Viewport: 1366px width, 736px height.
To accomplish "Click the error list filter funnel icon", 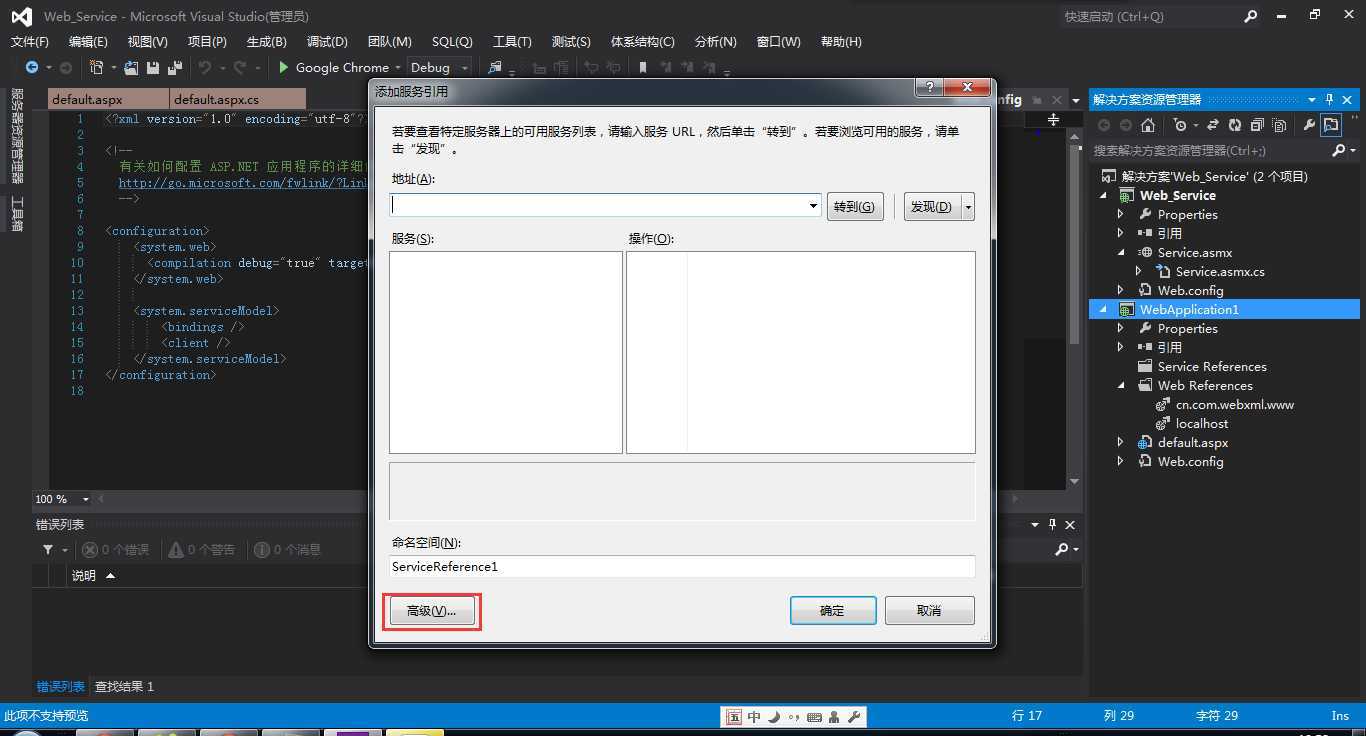I will 48,549.
